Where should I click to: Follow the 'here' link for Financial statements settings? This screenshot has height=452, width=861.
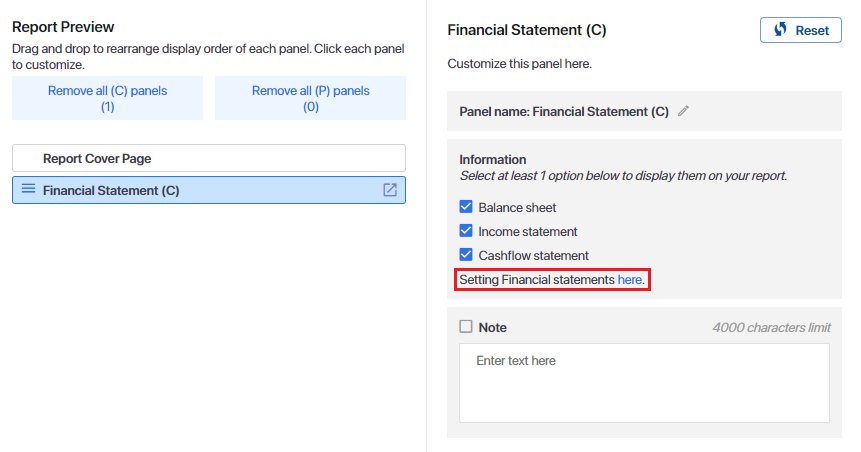pos(630,280)
